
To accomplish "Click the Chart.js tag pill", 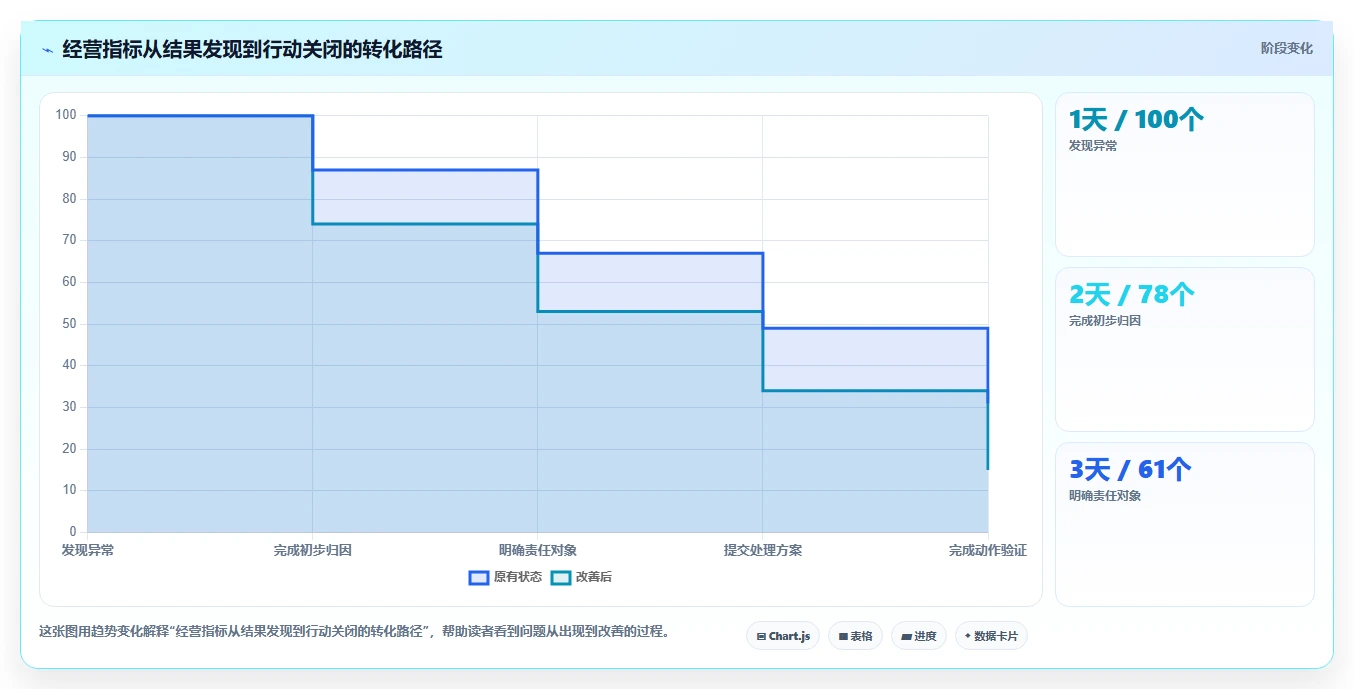I will (x=783, y=636).
